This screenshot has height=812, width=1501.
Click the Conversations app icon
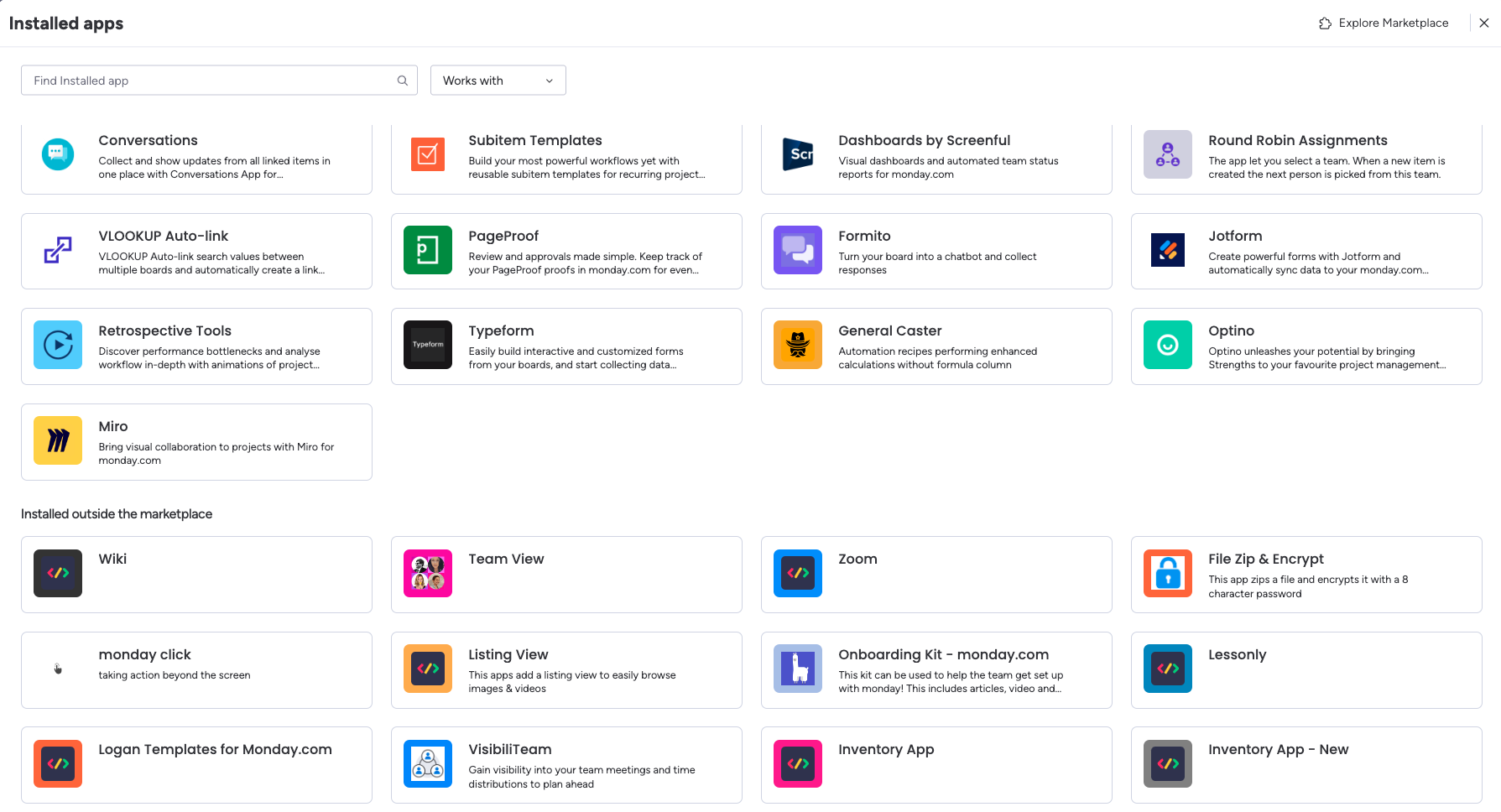[58, 154]
